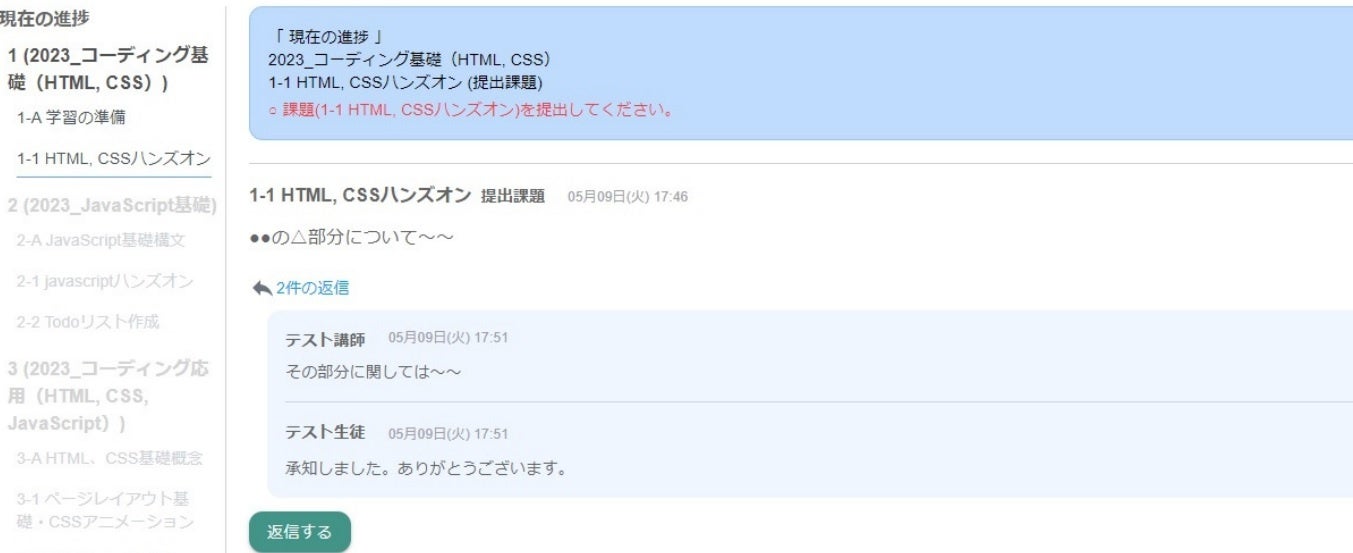This screenshot has height=553, width=1353.
Task: Open 1-A 学習の準備 in sidebar
Action: coord(71,118)
